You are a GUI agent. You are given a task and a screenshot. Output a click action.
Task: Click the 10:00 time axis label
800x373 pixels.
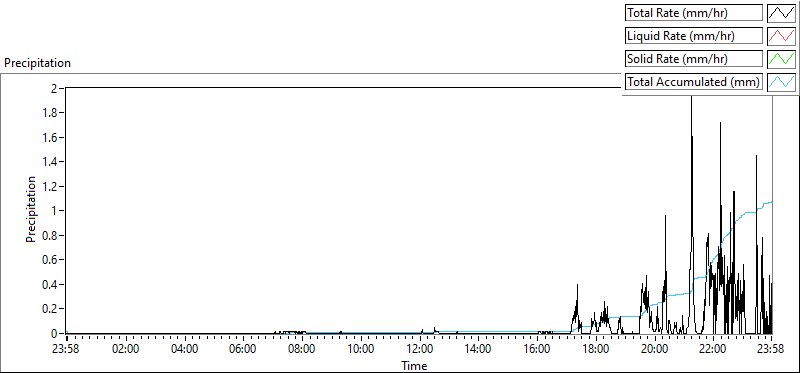[x=361, y=350]
